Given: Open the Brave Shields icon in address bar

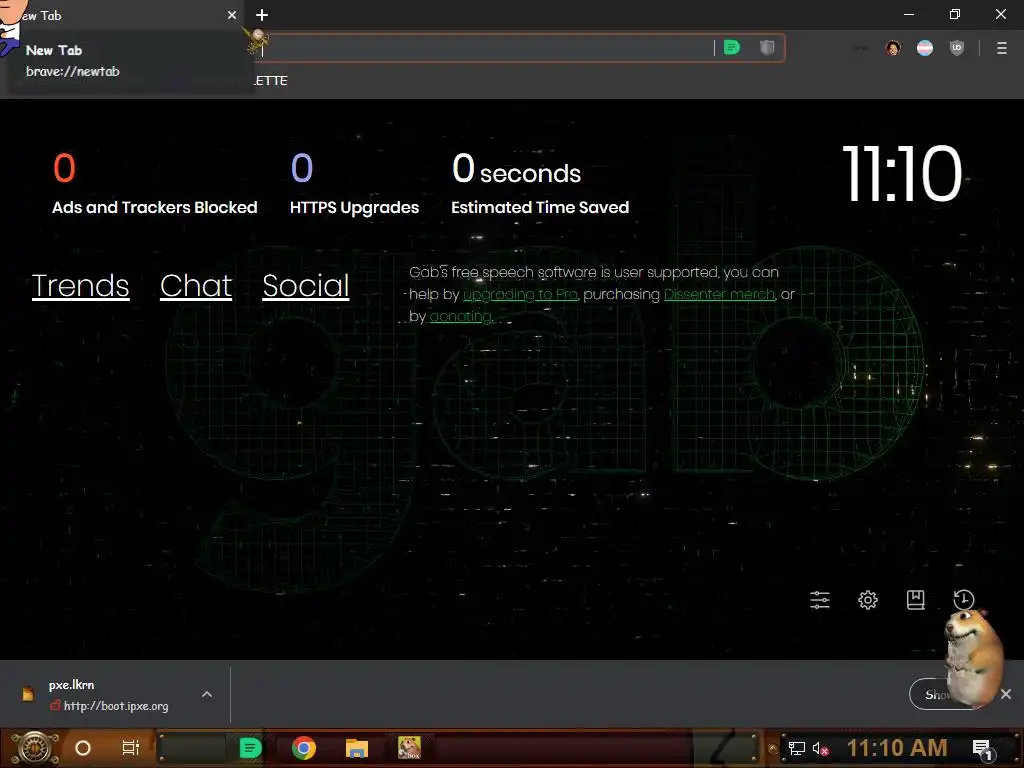Looking at the screenshot, I should (767, 48).
